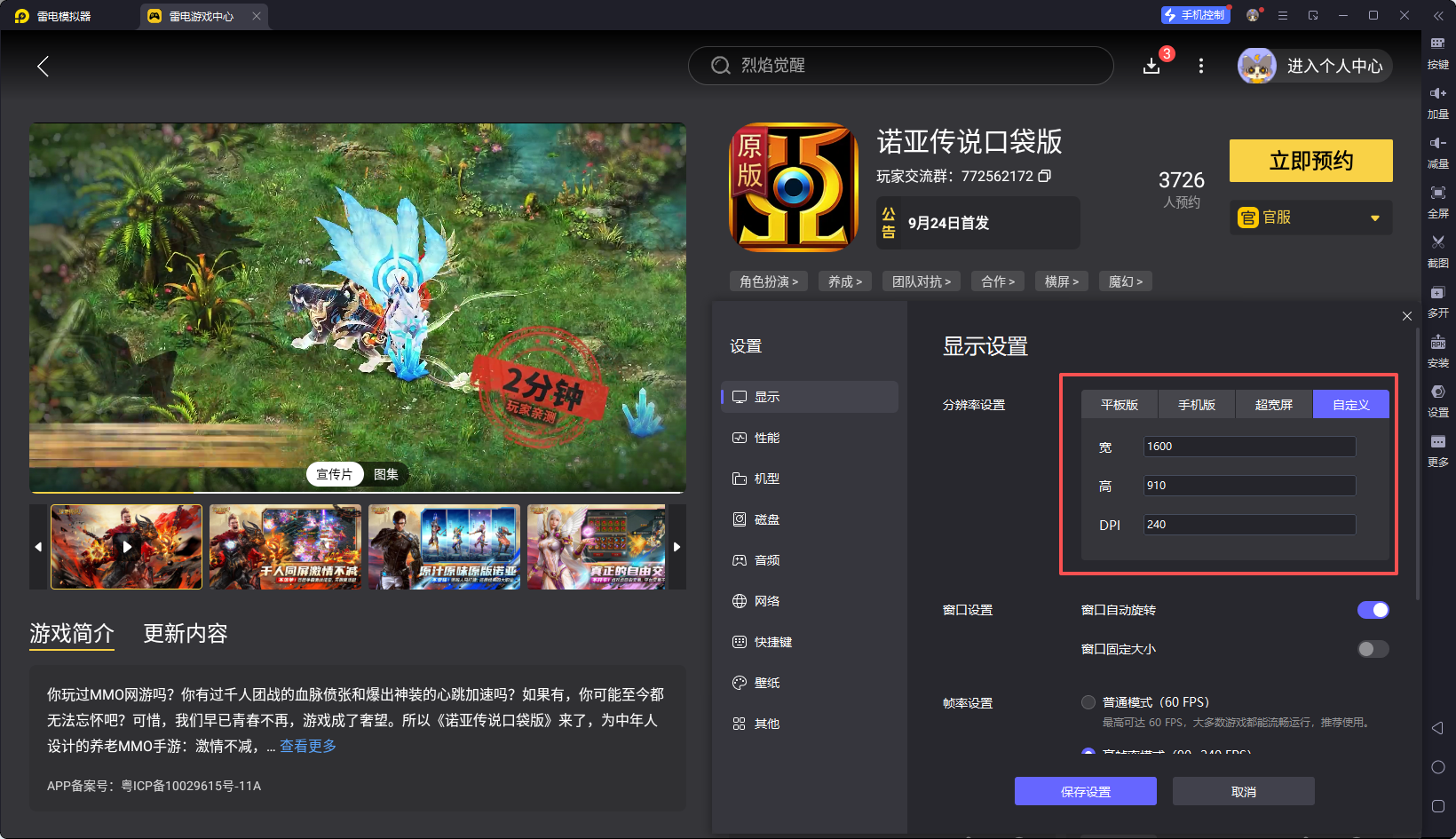Switch resolution to 平板版 tab
Screen dimensions: 1456x839
(x=1120, y=404)
